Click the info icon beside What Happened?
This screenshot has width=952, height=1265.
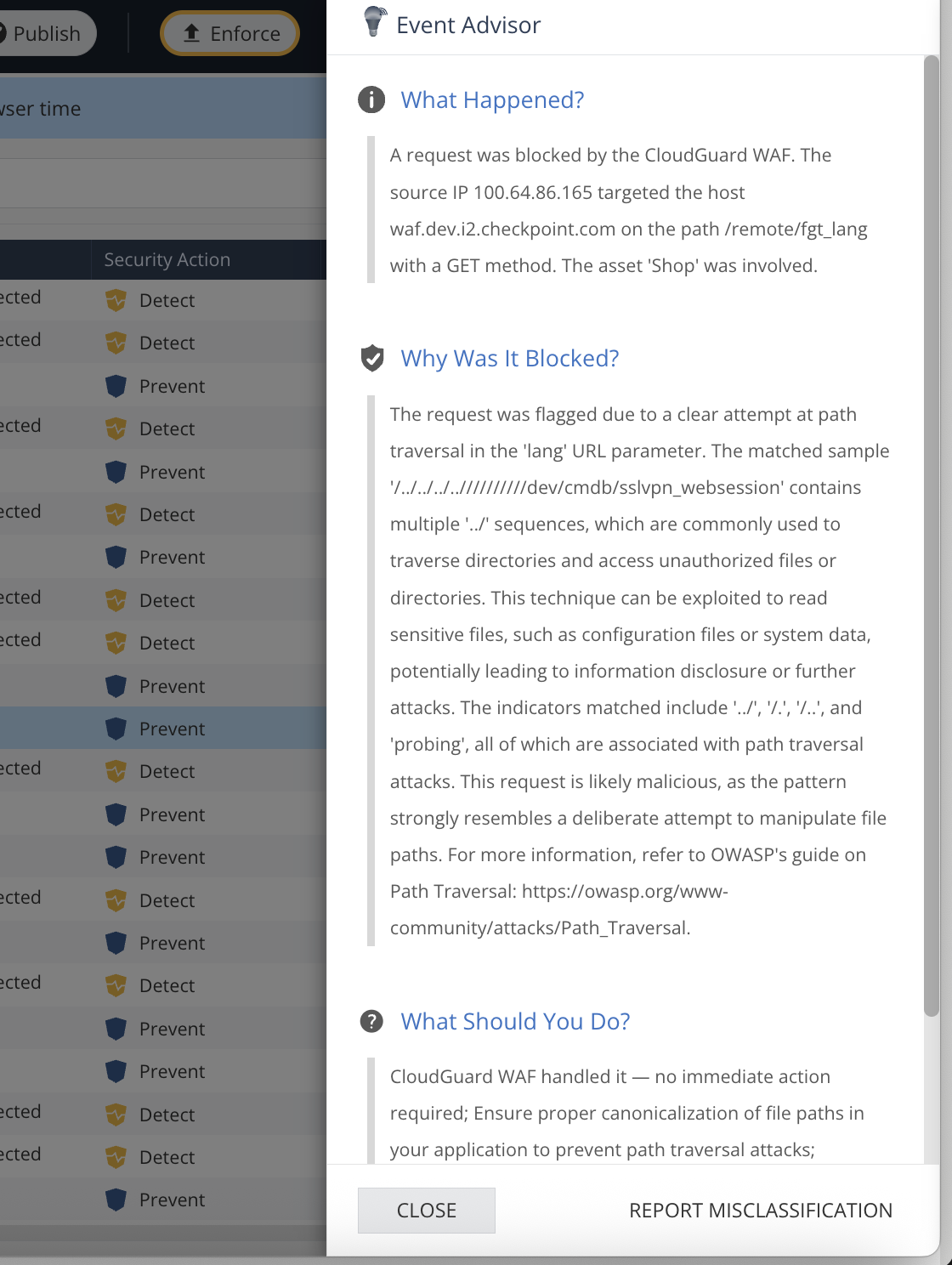(x=371, y=99)
